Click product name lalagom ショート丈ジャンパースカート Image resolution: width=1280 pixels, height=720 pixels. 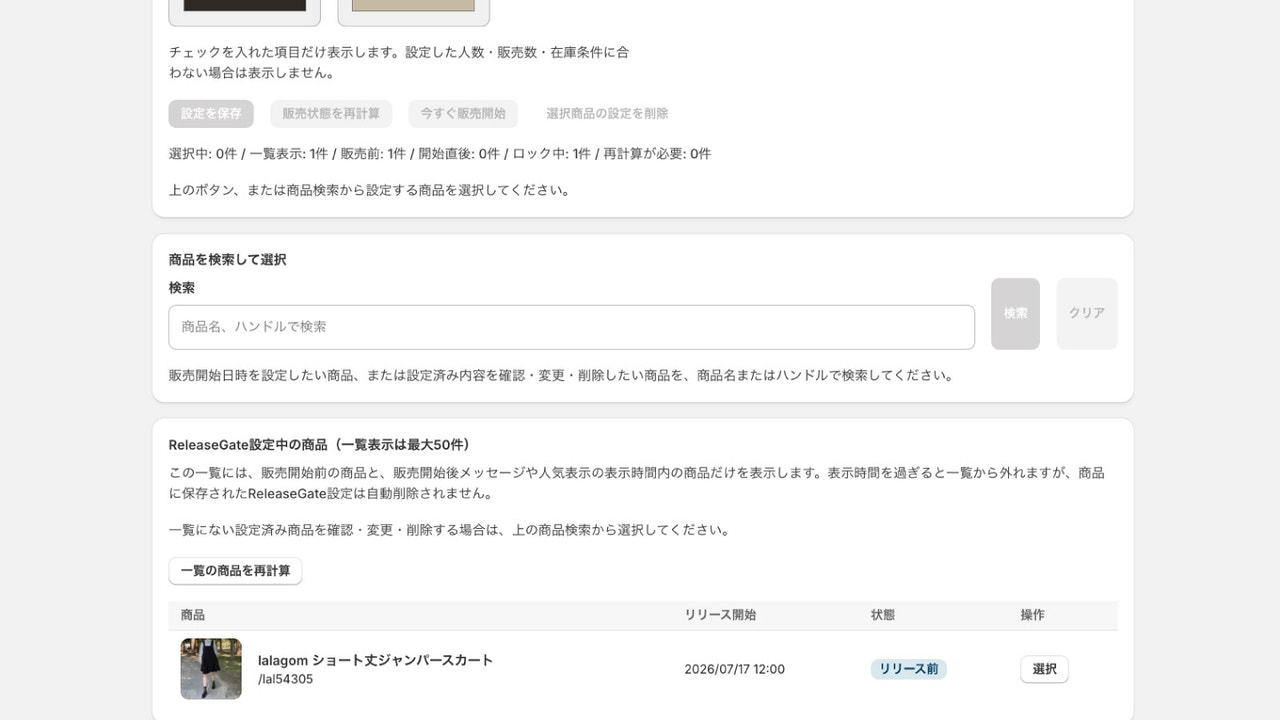(375, 660)
